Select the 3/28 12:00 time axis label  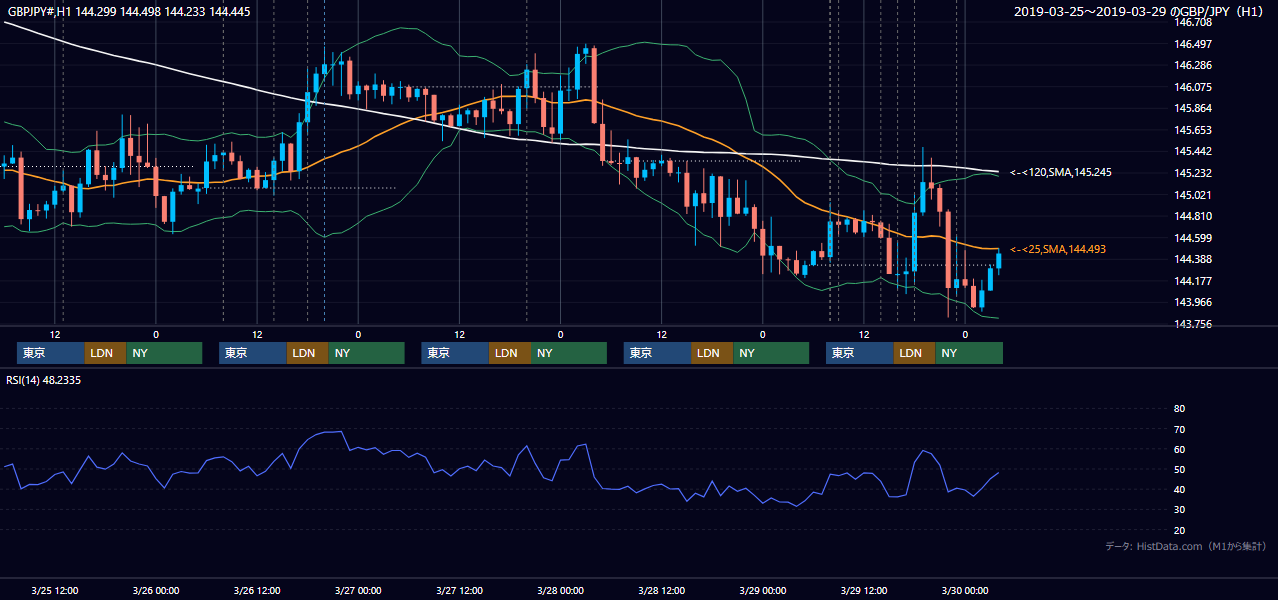click(x=661, y=590)
